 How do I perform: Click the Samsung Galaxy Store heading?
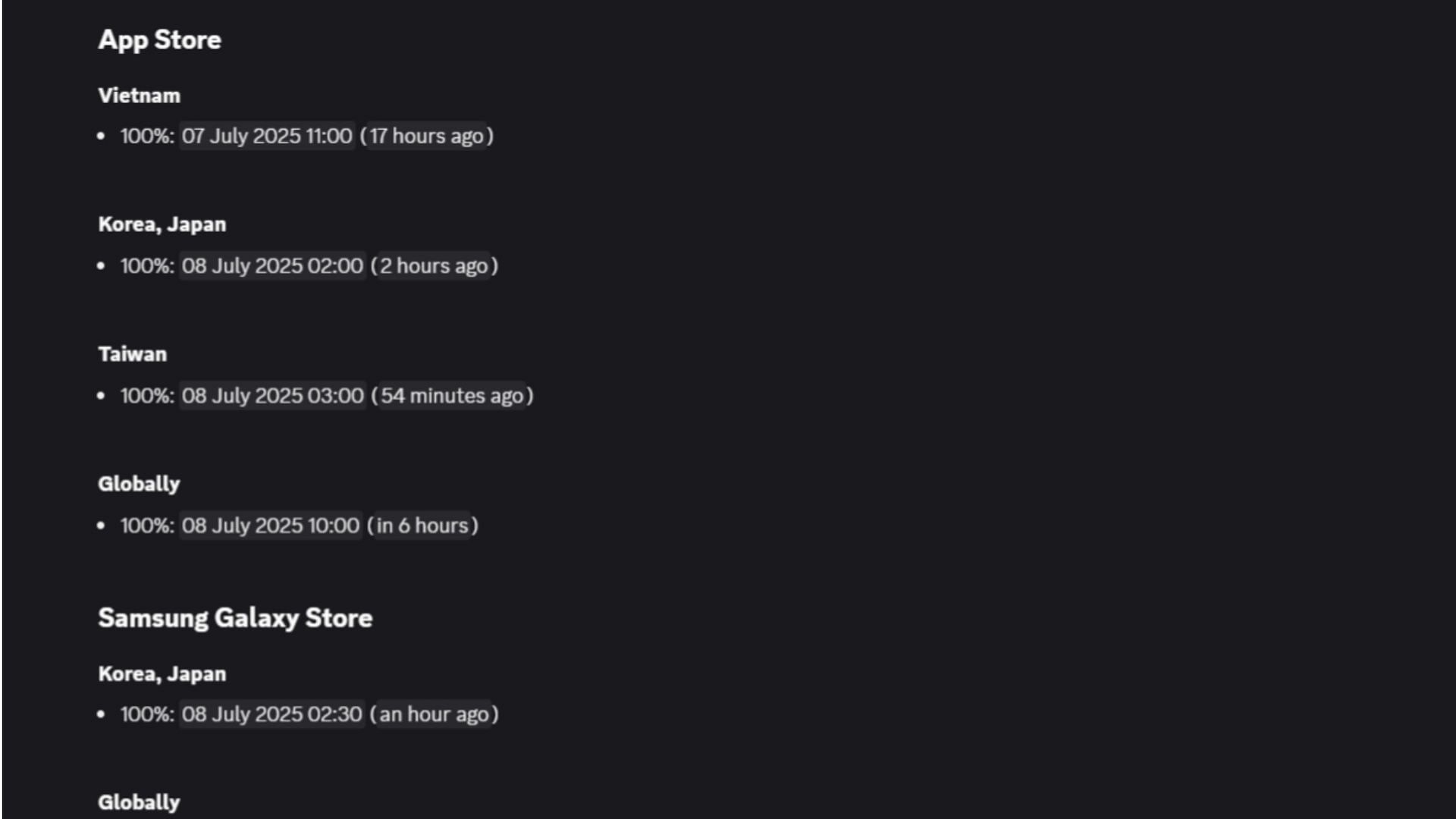(235, 618)
